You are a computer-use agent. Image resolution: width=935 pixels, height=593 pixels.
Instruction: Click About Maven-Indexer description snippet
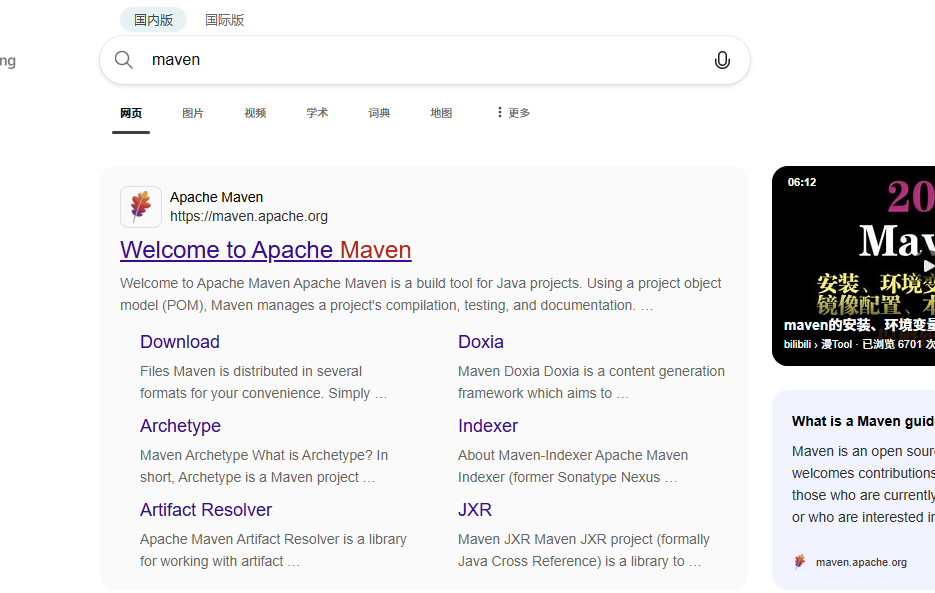(572, 467)
